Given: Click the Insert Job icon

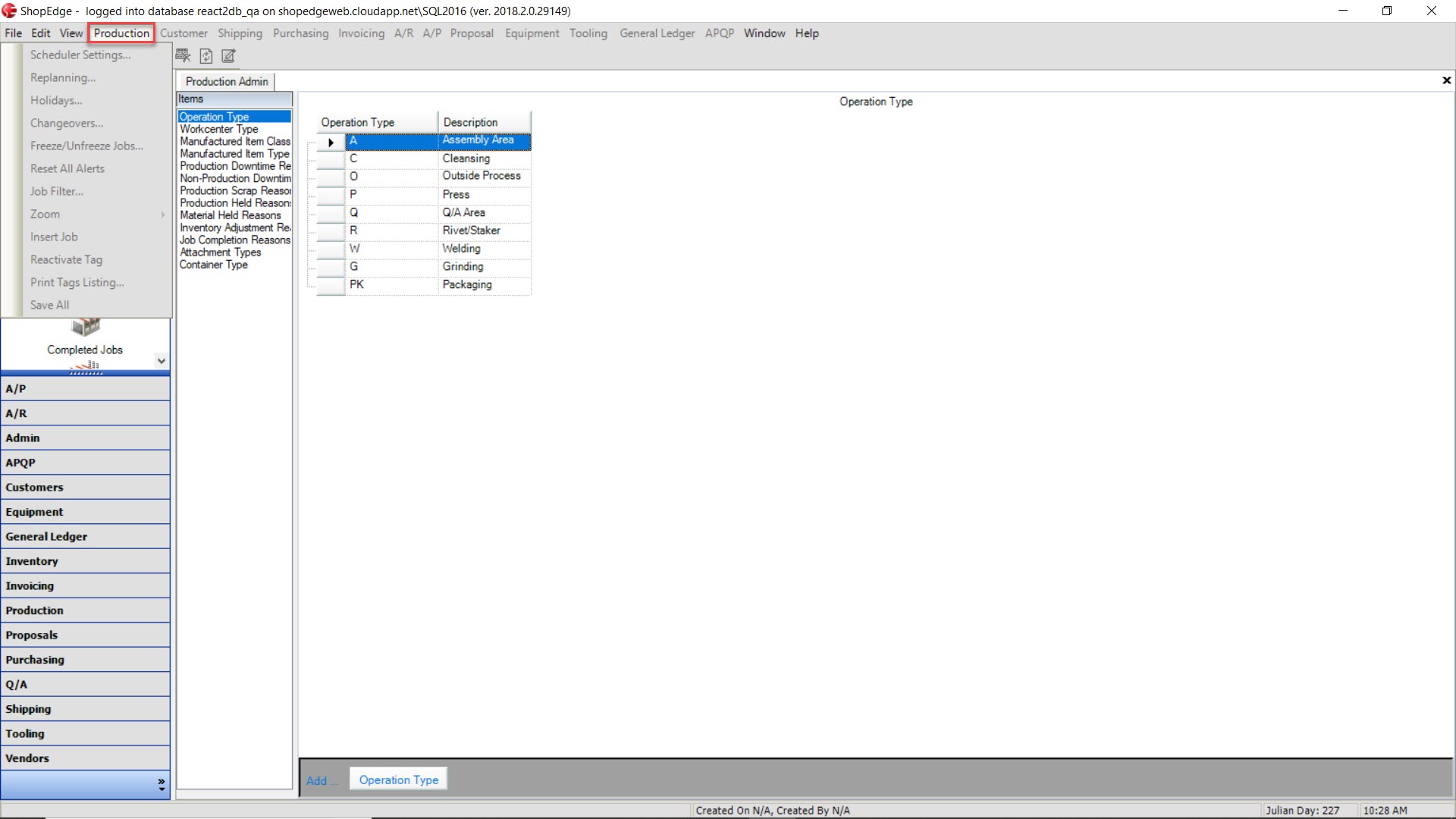Looking at the screenshot, I should 55,236.
